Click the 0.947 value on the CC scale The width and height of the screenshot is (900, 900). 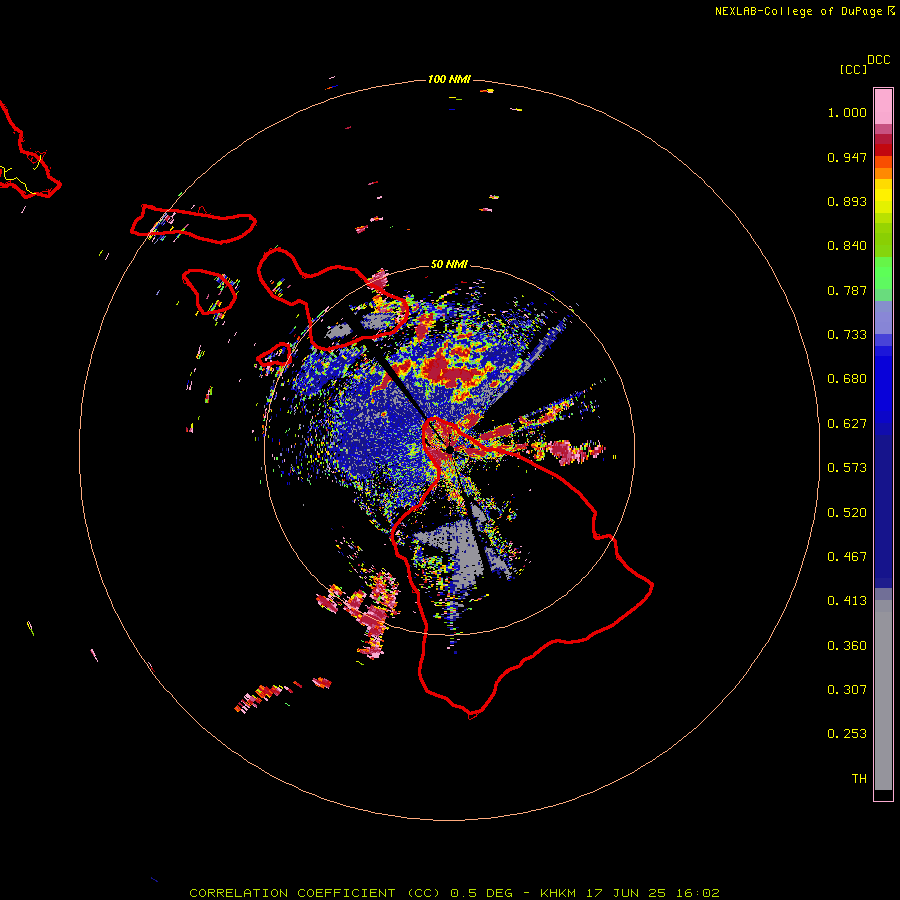[847, 157]
